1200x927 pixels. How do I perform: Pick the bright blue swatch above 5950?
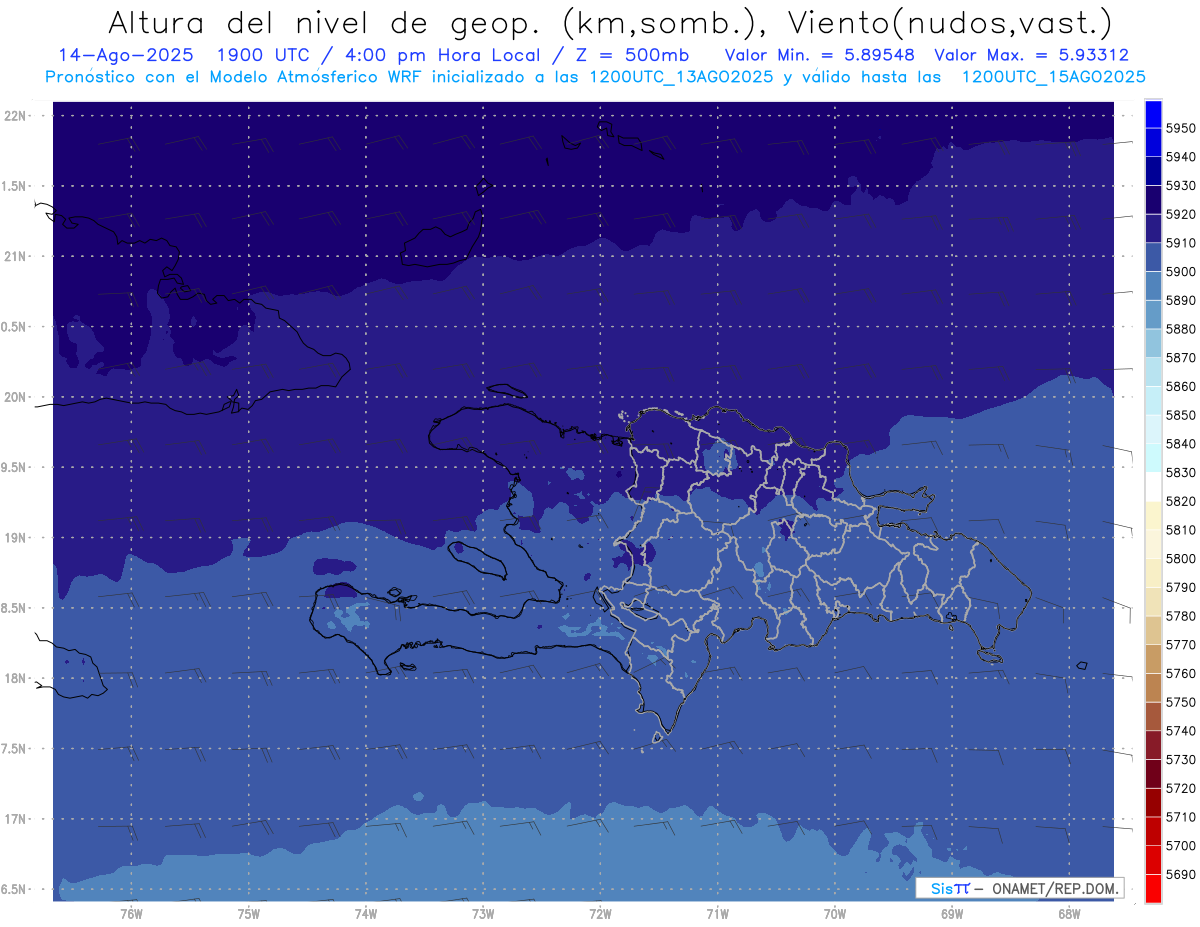1153,114
